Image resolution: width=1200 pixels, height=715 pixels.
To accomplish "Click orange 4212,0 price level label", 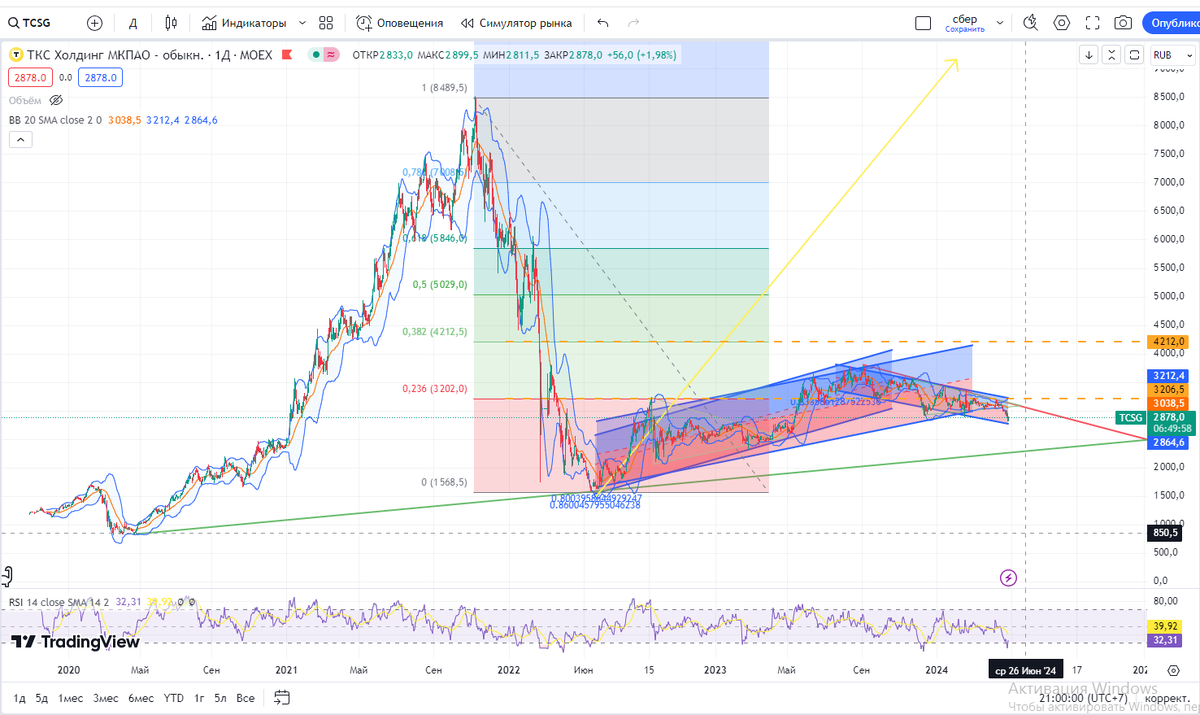I will pyautogui.click(x=1167, y=342).
